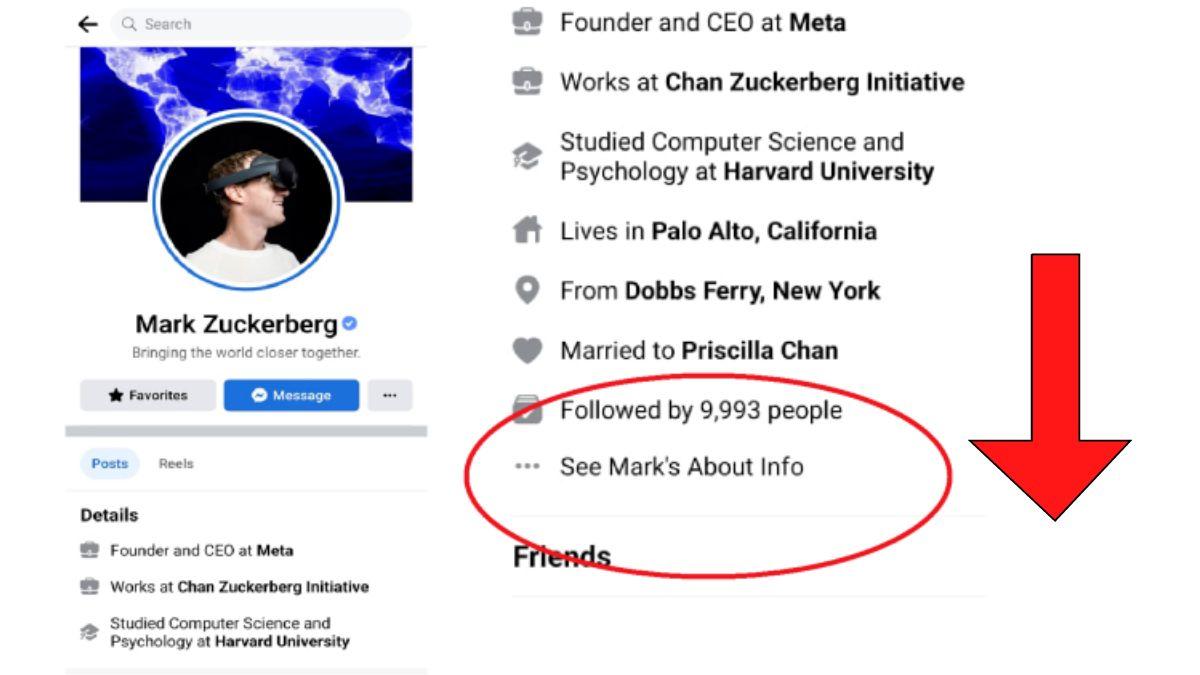Tap the back arrow icon
This screenshot has height=675, width=1200.
coord(89,24)
